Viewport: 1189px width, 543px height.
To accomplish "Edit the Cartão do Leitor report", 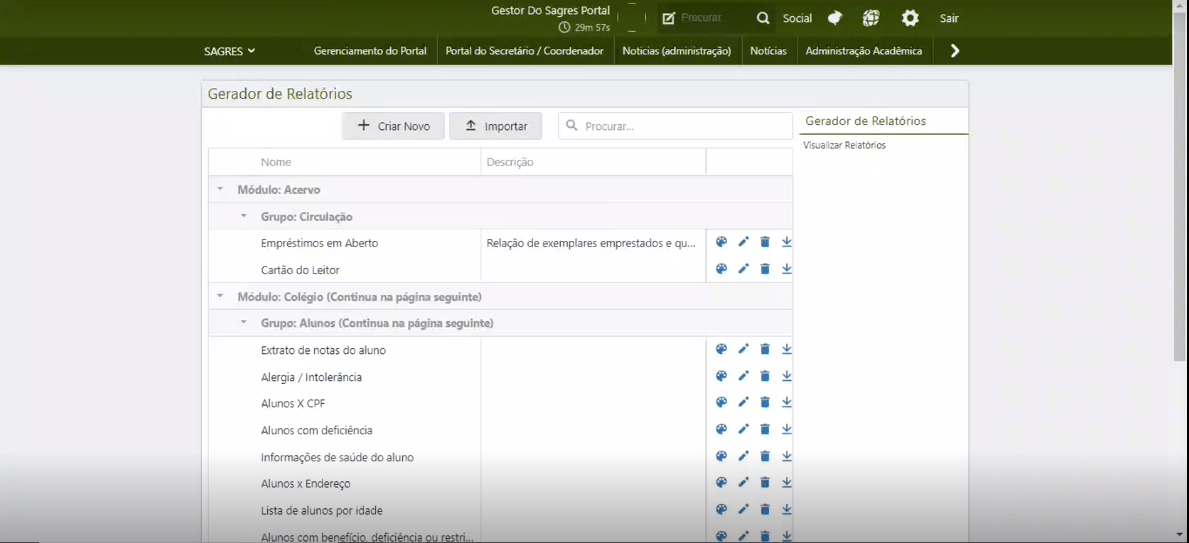I will coord(743,269).
